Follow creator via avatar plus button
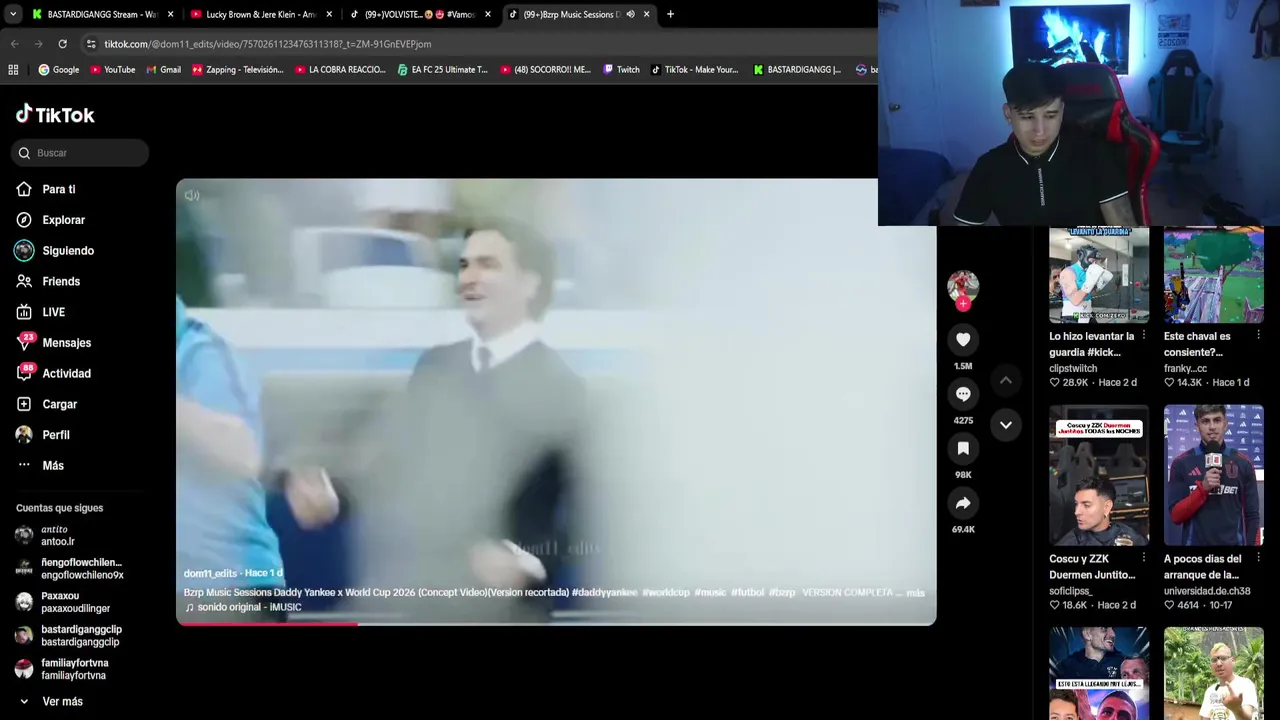The height and width of the screenshot is (720, 1280). coord(963,304)
